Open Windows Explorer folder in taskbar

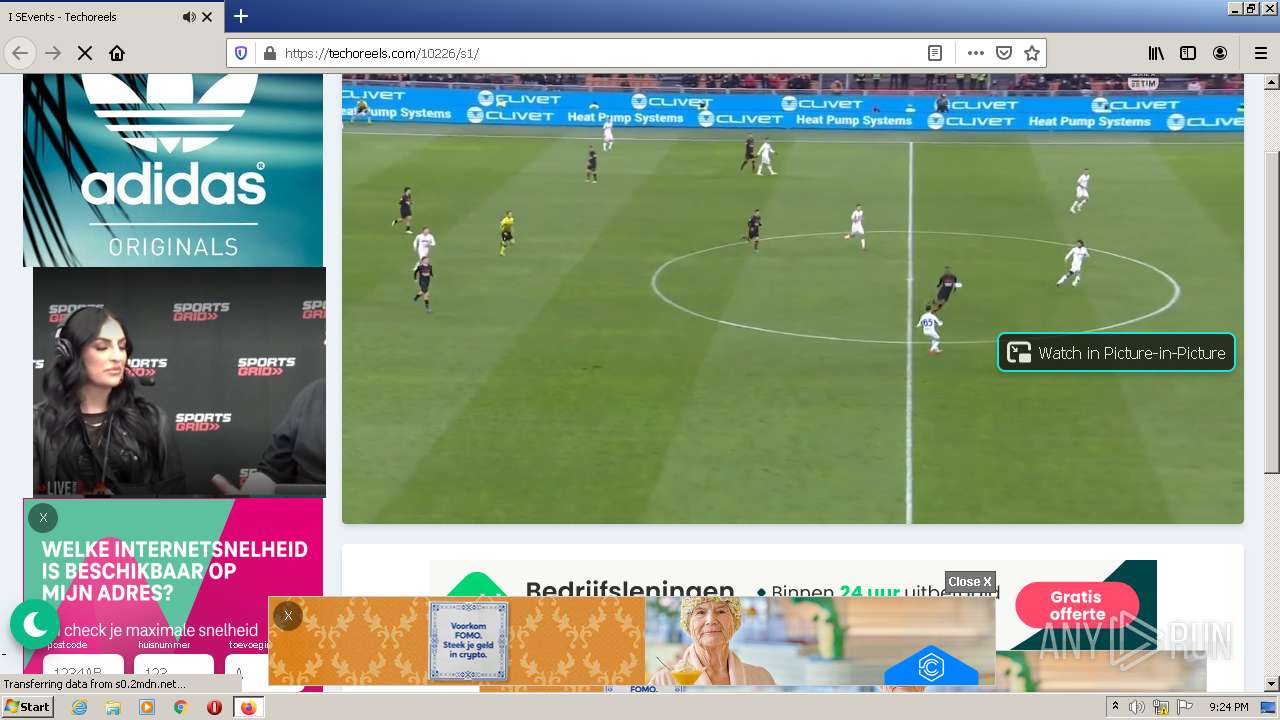tap(113, 707)
